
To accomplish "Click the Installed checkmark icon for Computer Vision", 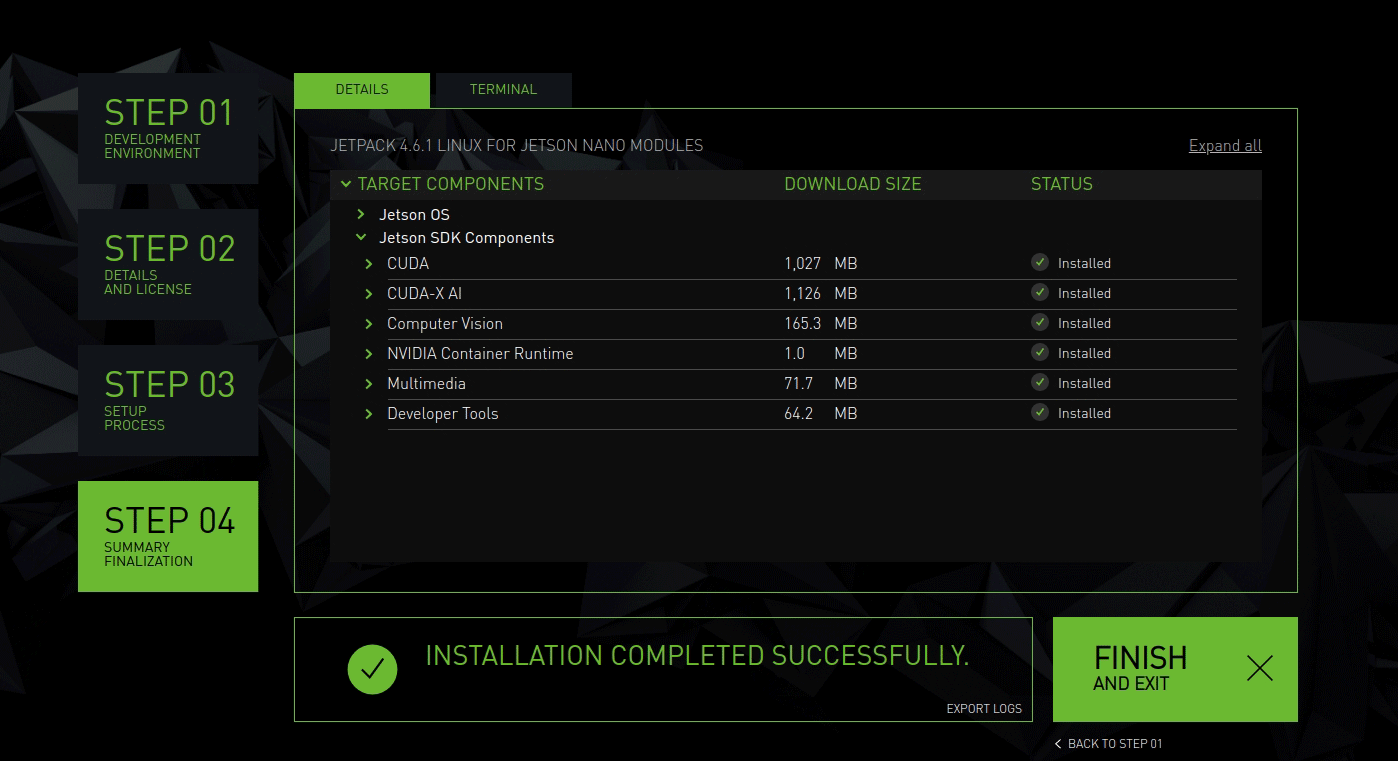I will [x=1040, y=322].
